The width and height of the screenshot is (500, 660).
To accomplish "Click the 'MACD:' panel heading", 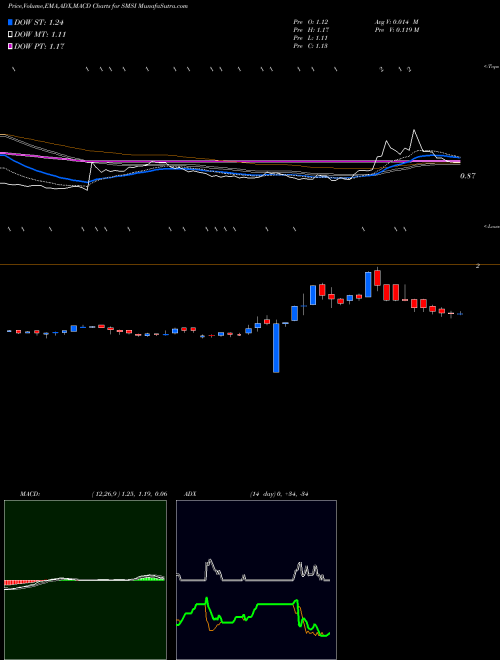I will click(30, 494).
